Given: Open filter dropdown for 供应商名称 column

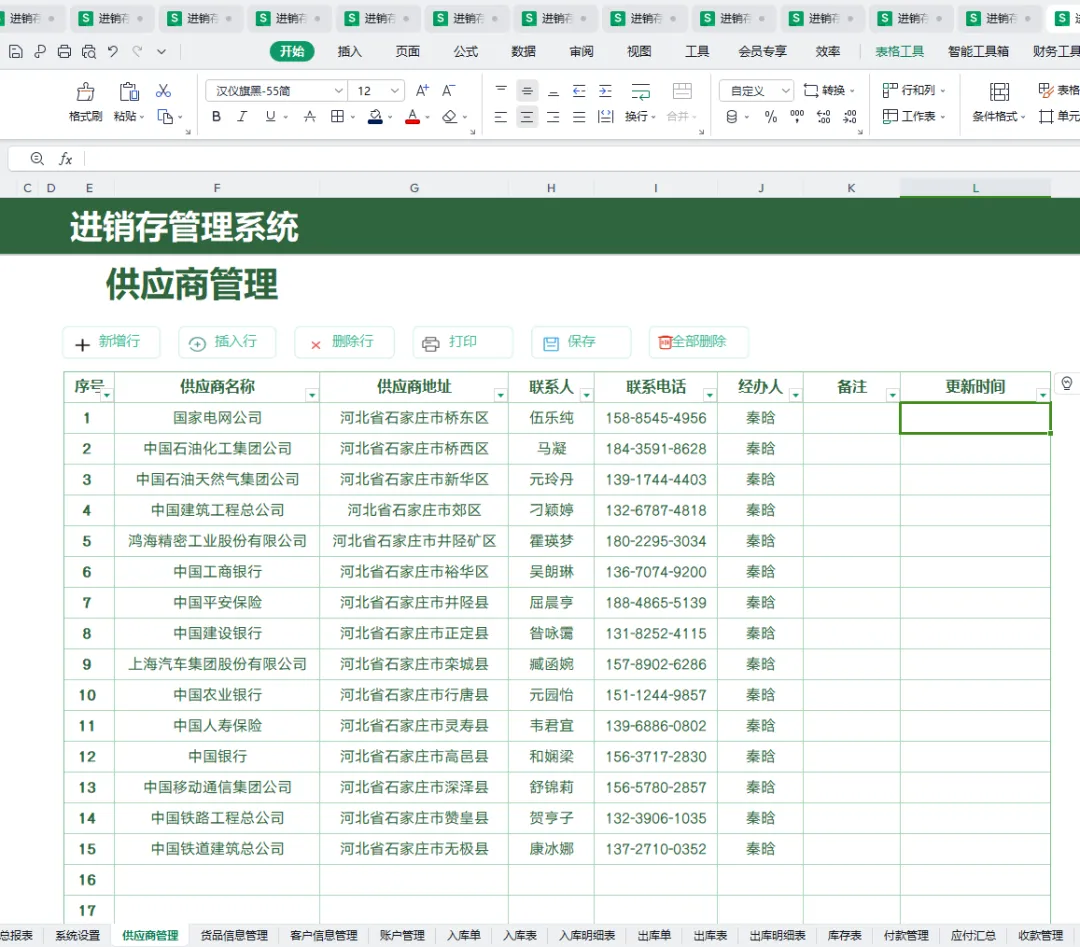Looking at the screenshot, I should (312, 395).
